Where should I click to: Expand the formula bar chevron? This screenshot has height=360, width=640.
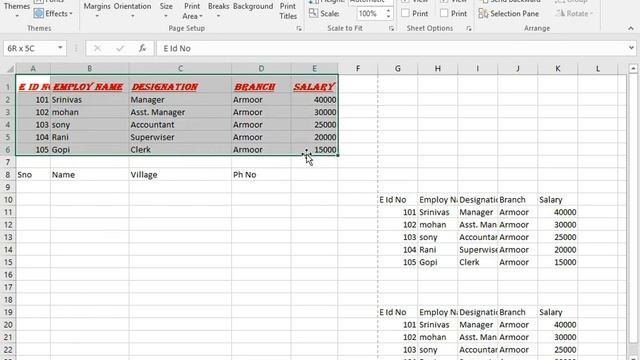pos(632,48)
